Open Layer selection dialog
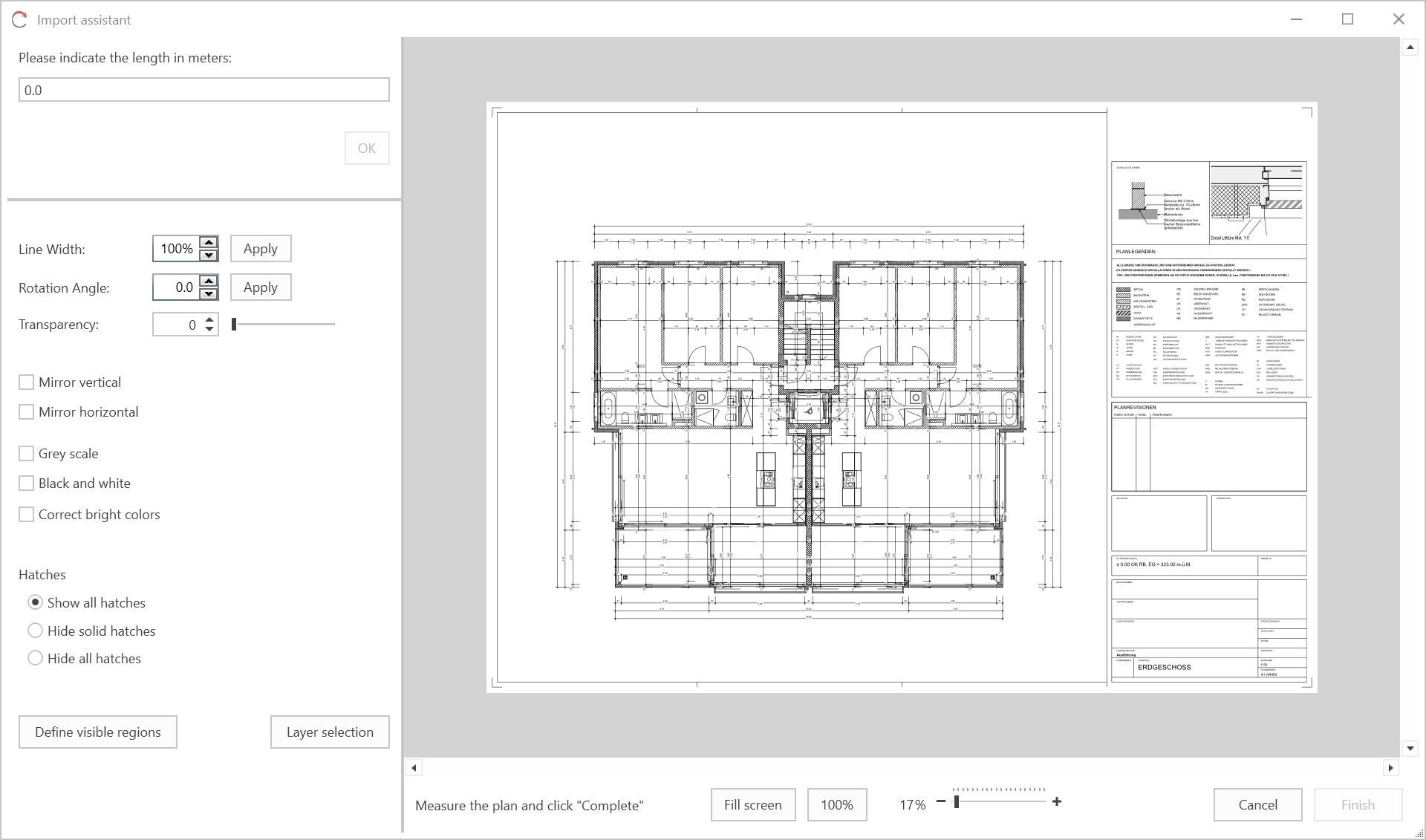Screen dimensions: 1426x840 pyautogui.click(x=330, y=732)
